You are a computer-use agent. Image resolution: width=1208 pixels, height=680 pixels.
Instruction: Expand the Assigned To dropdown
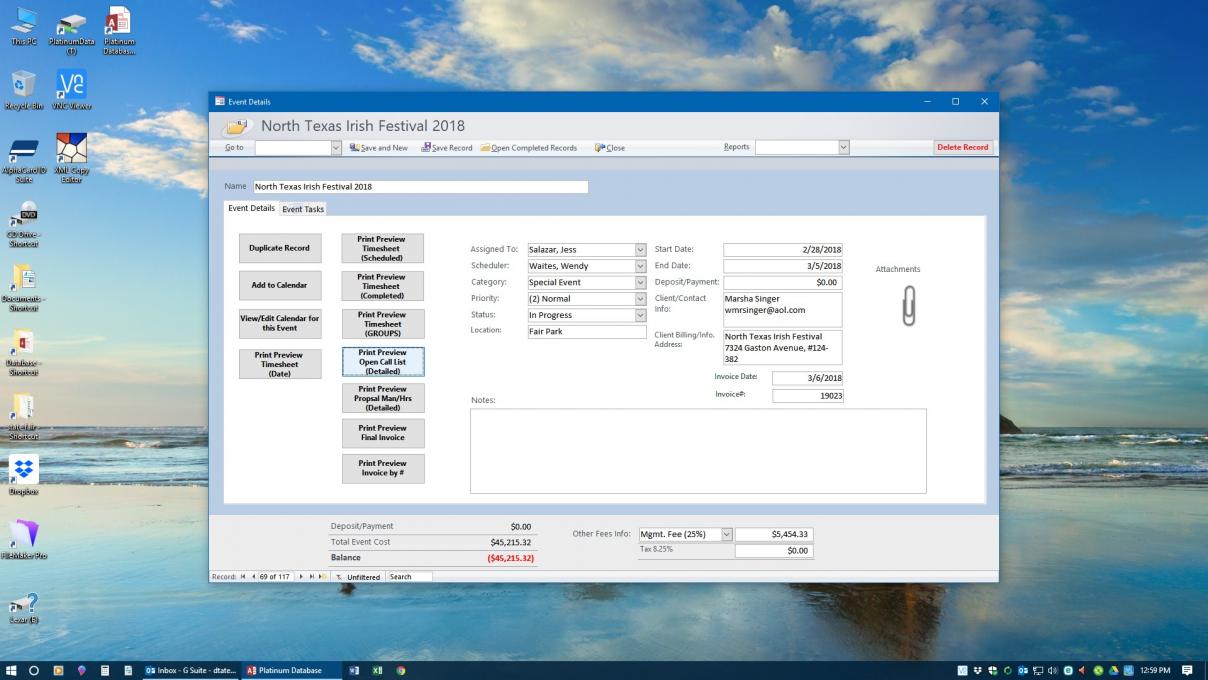(x=641, y=250)
